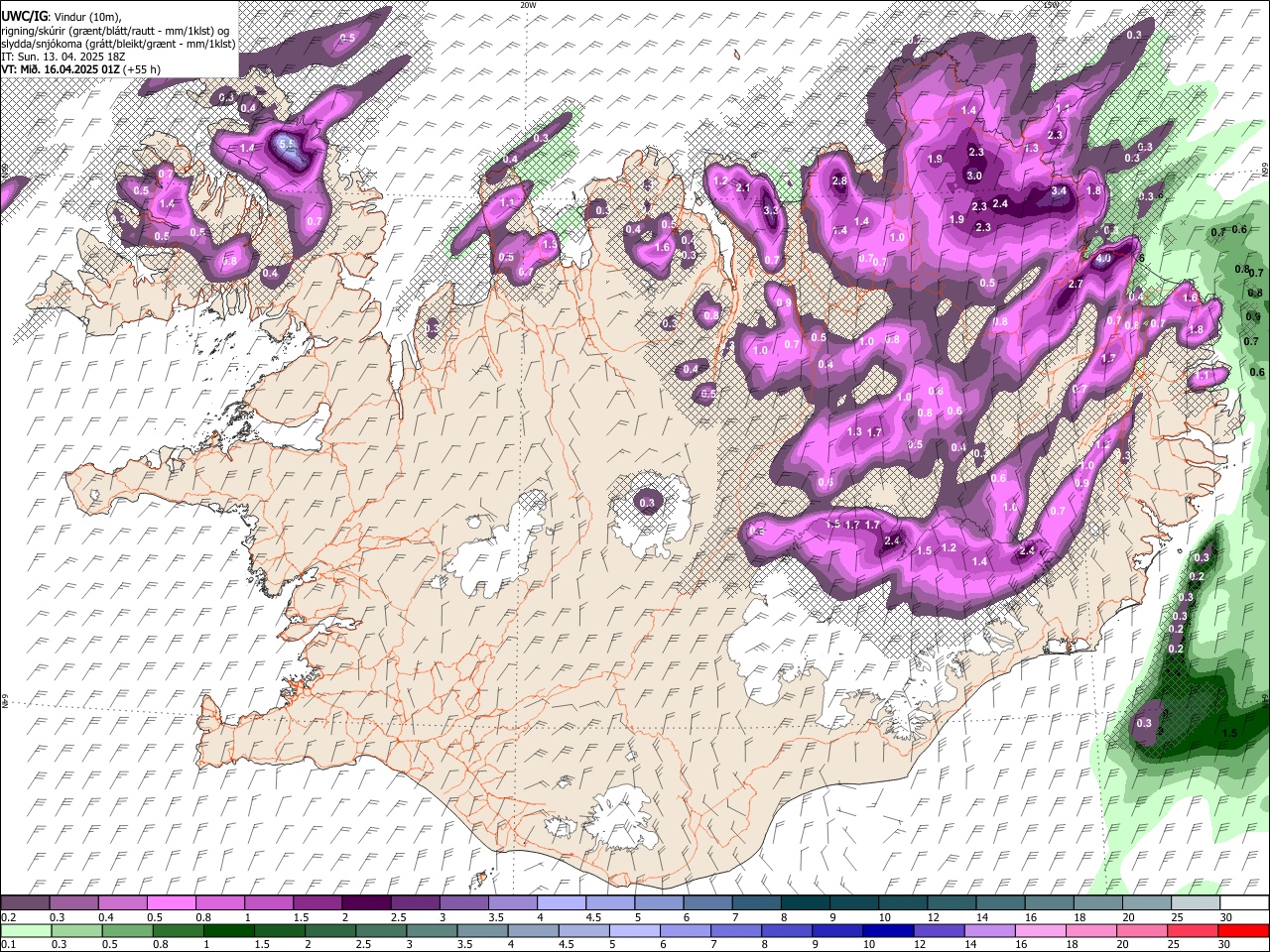
Task: Click the 0.3 value on the central glacier
Action: click(648, 503)
